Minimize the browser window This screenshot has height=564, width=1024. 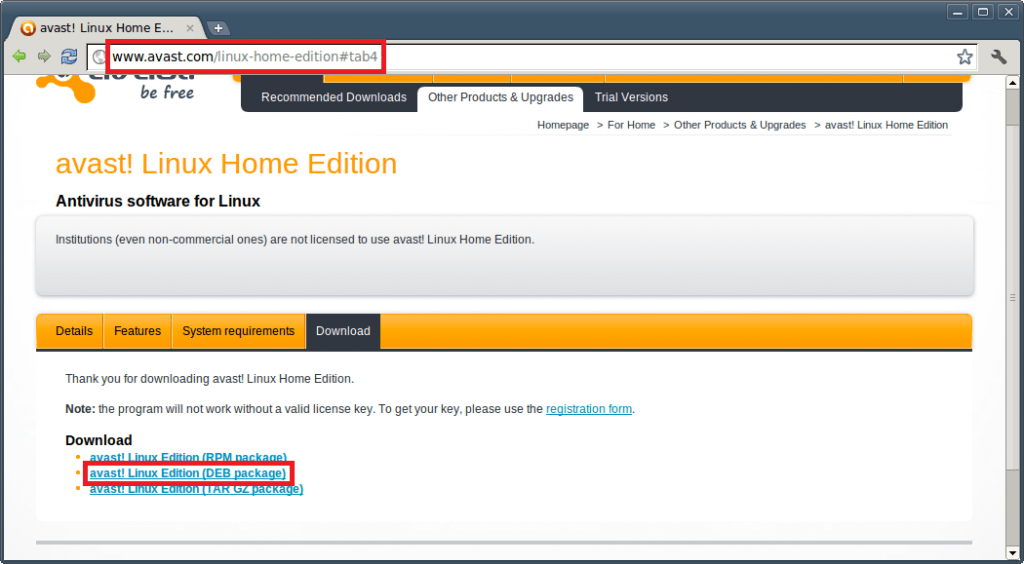pos(957,12)
